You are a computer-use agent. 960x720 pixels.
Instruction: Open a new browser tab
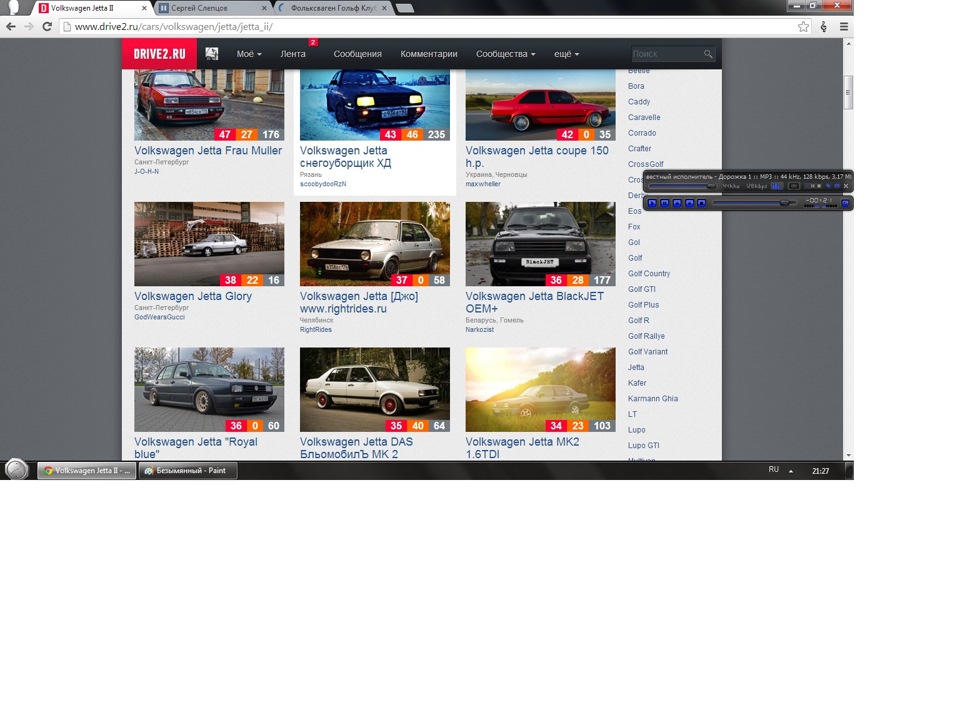tap(405, 8)
